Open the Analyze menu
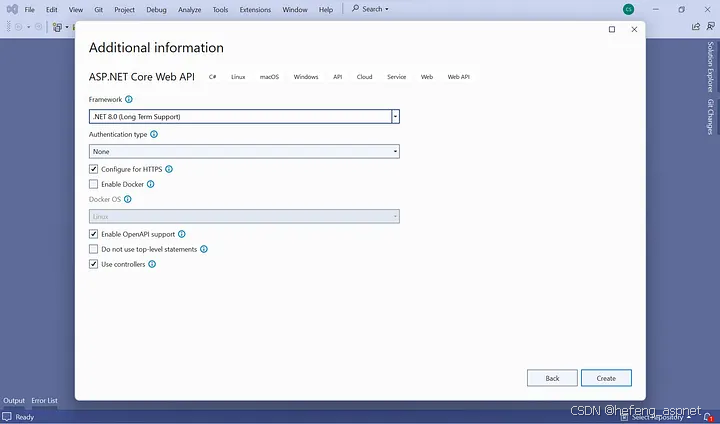 coord(190,9)
